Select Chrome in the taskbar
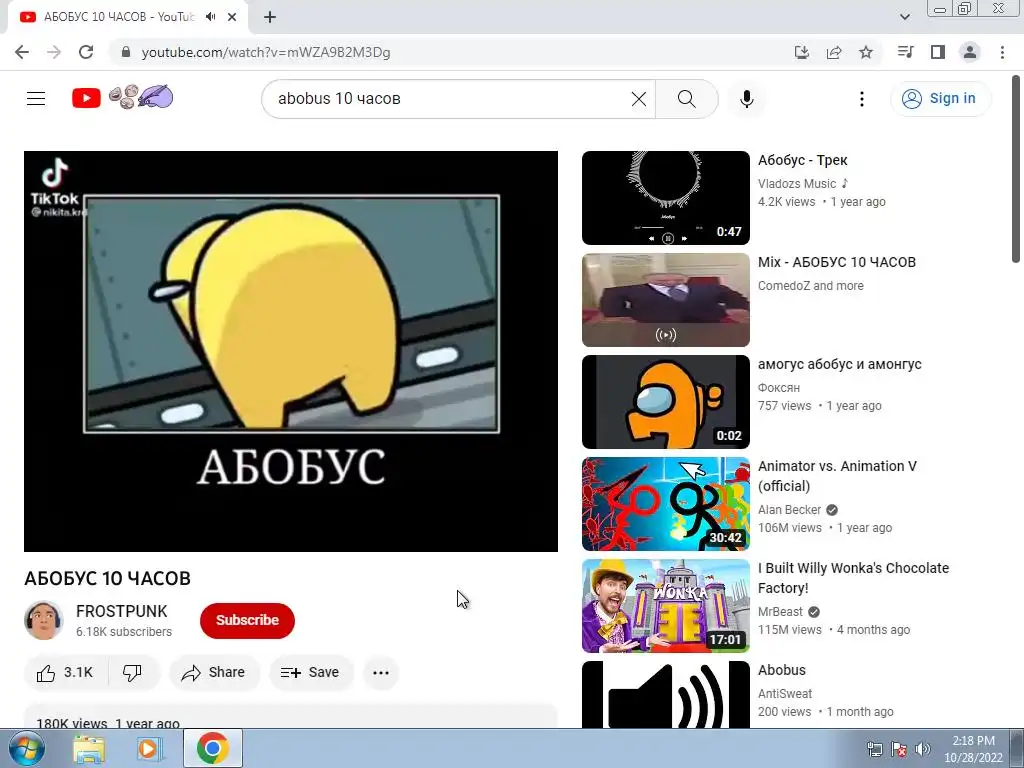Viewport: 1024px width, 768px height. 212,748
